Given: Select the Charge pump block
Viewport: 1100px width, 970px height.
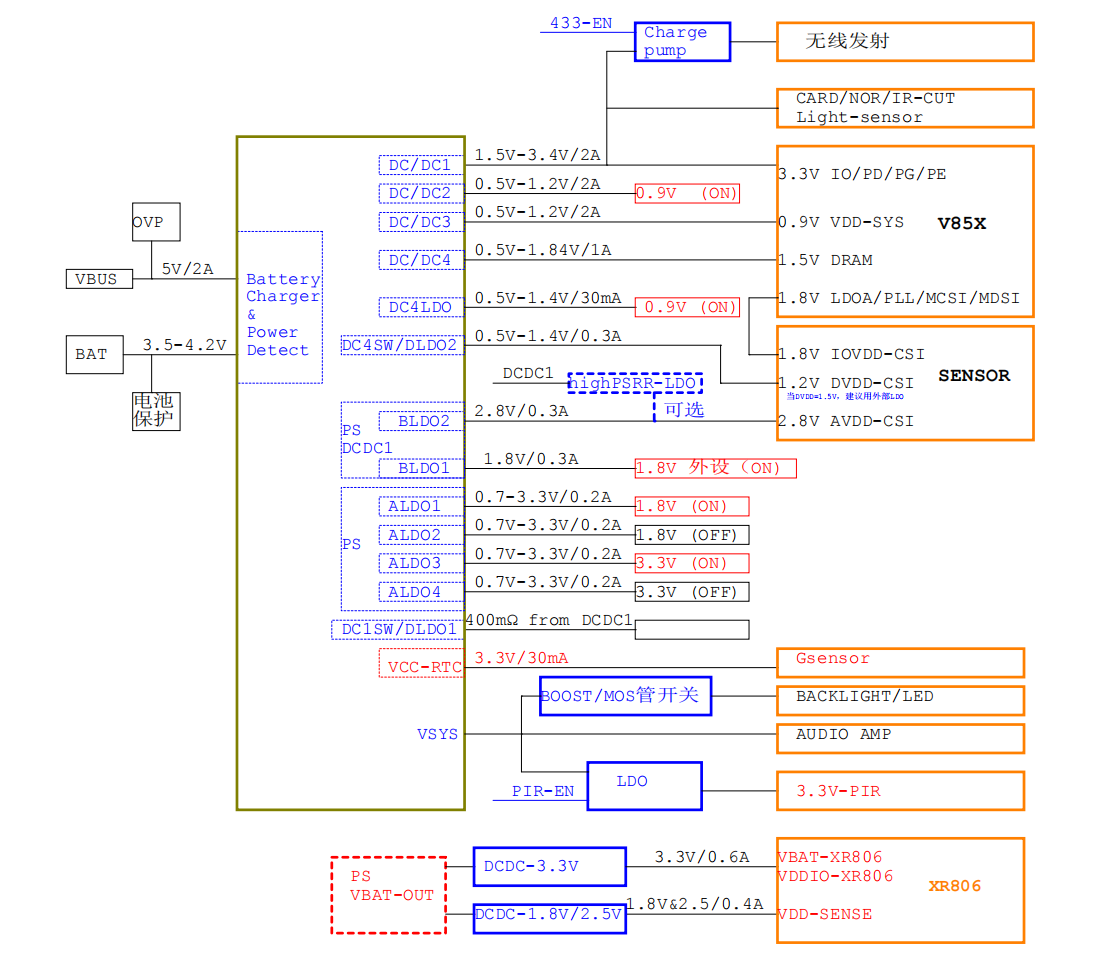Looking at the screenshot, I should click(681, 42).
